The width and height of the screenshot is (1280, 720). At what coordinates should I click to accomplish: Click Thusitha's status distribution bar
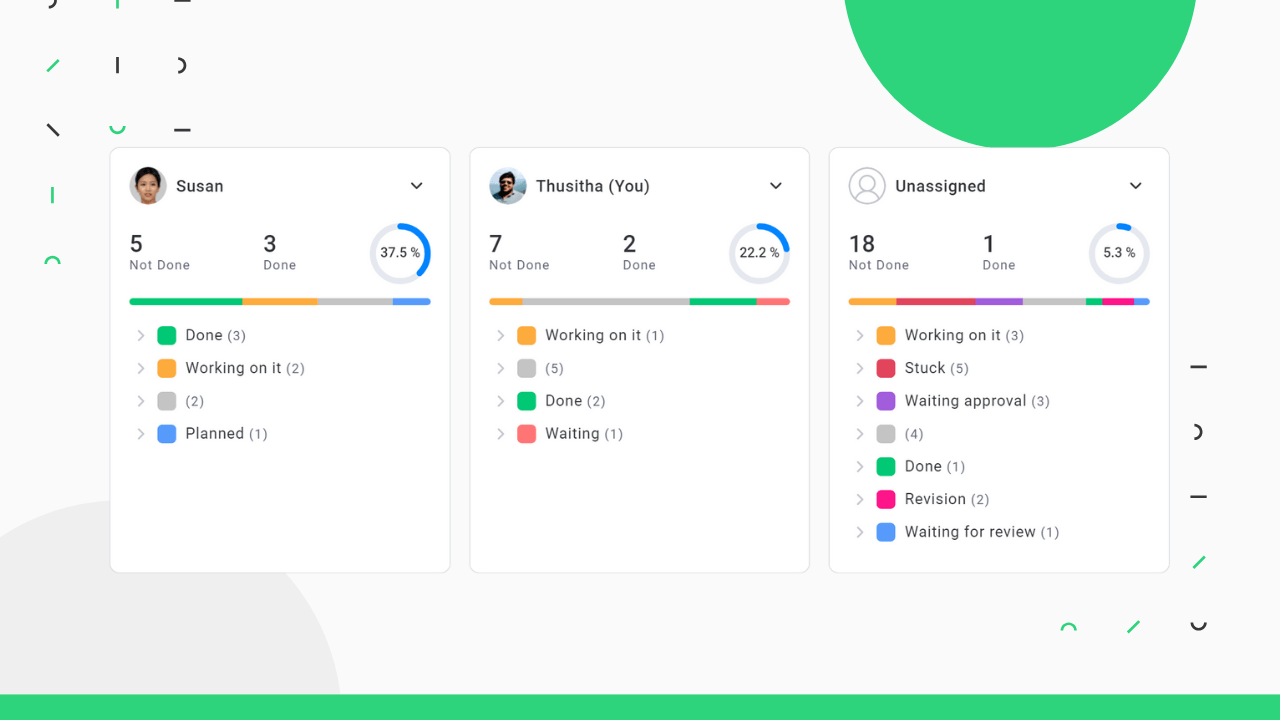(x=640, y=301)
